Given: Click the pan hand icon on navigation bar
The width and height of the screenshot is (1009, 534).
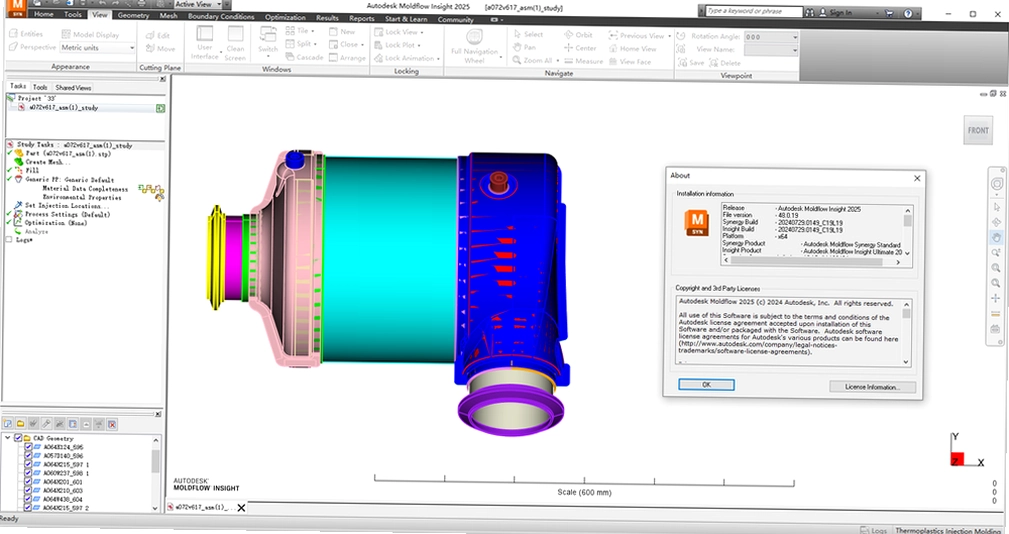Looking at the screenshot, I should 996,237.
